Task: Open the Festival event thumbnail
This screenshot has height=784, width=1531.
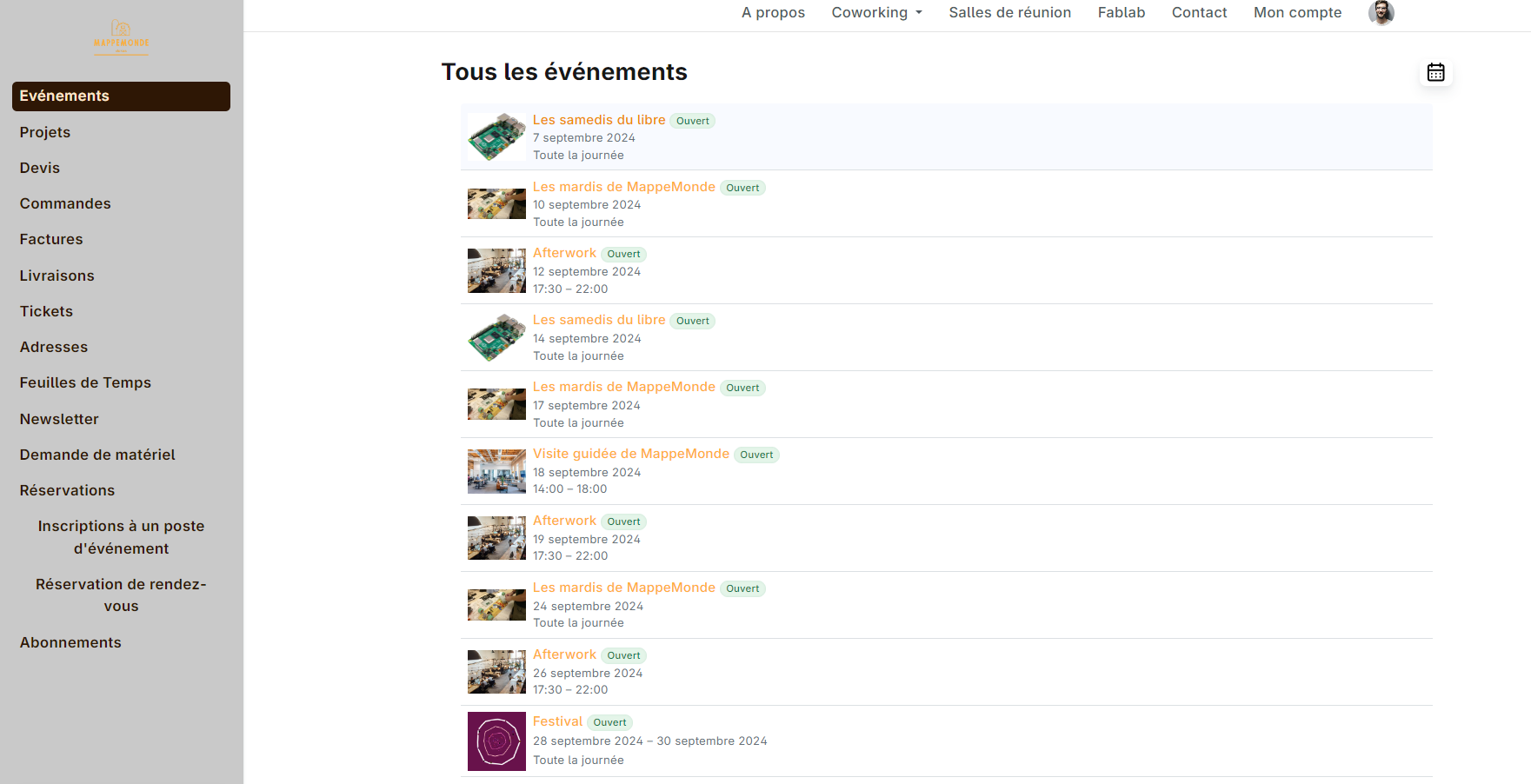Action: click(x=496, y=741)
